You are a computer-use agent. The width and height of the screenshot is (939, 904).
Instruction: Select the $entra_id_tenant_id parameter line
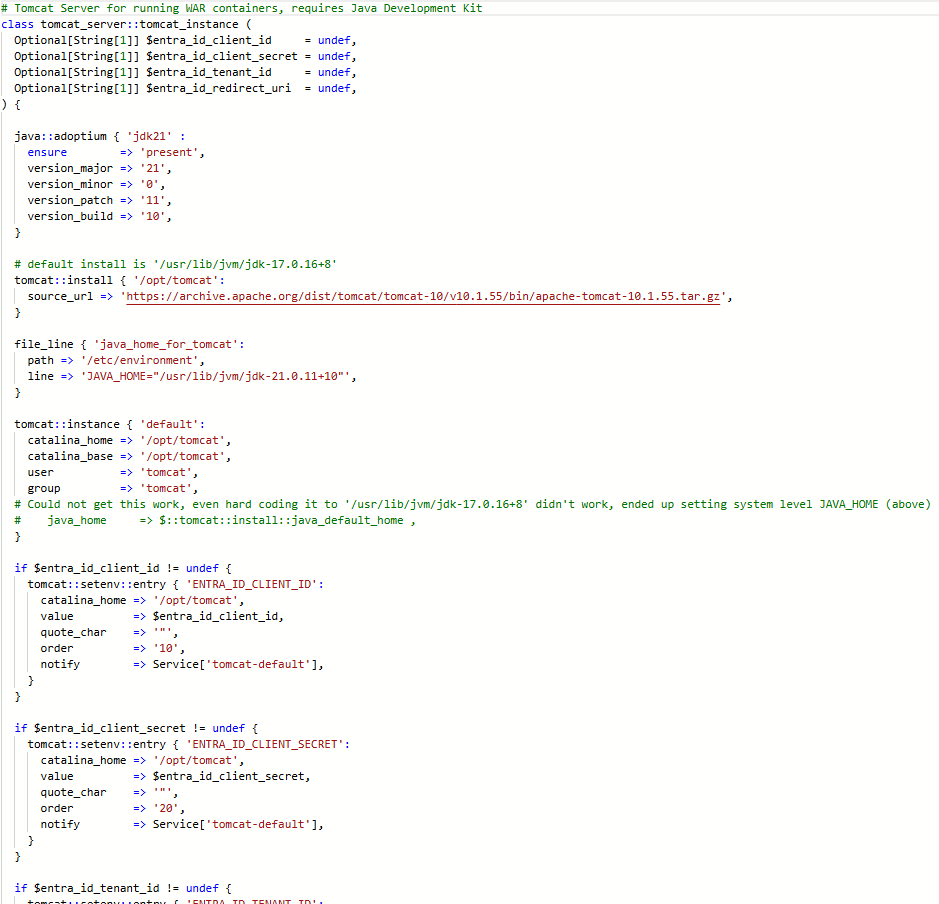pyautogui.click(x=185, y=72)
